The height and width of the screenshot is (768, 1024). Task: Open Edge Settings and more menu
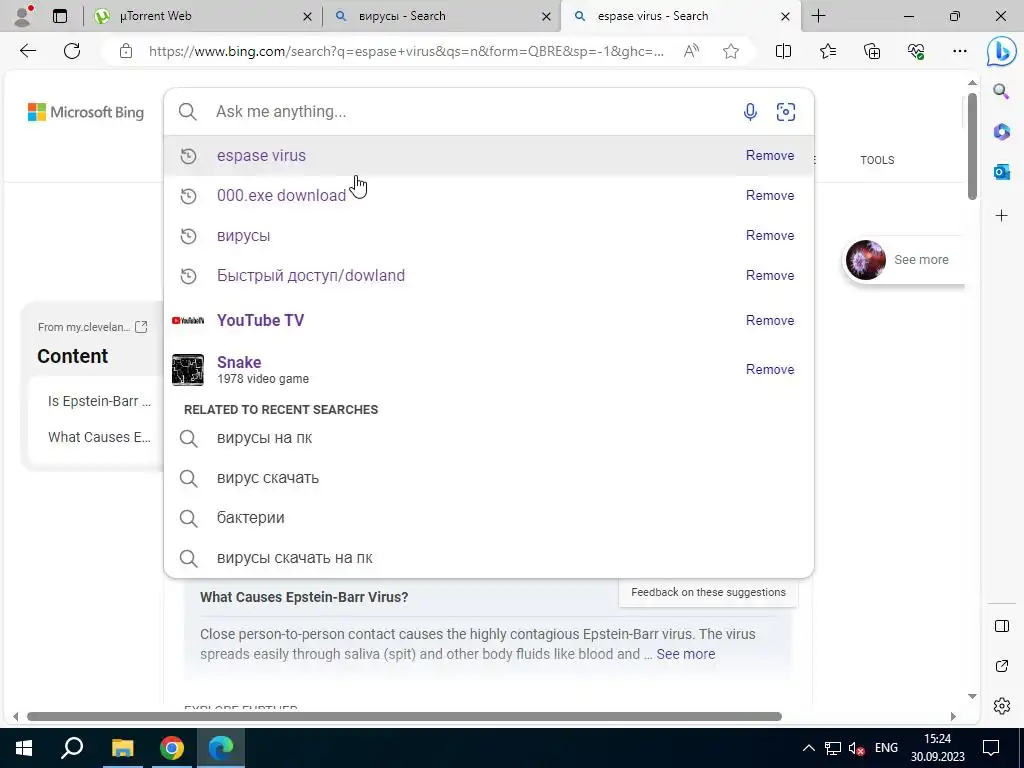959,51
